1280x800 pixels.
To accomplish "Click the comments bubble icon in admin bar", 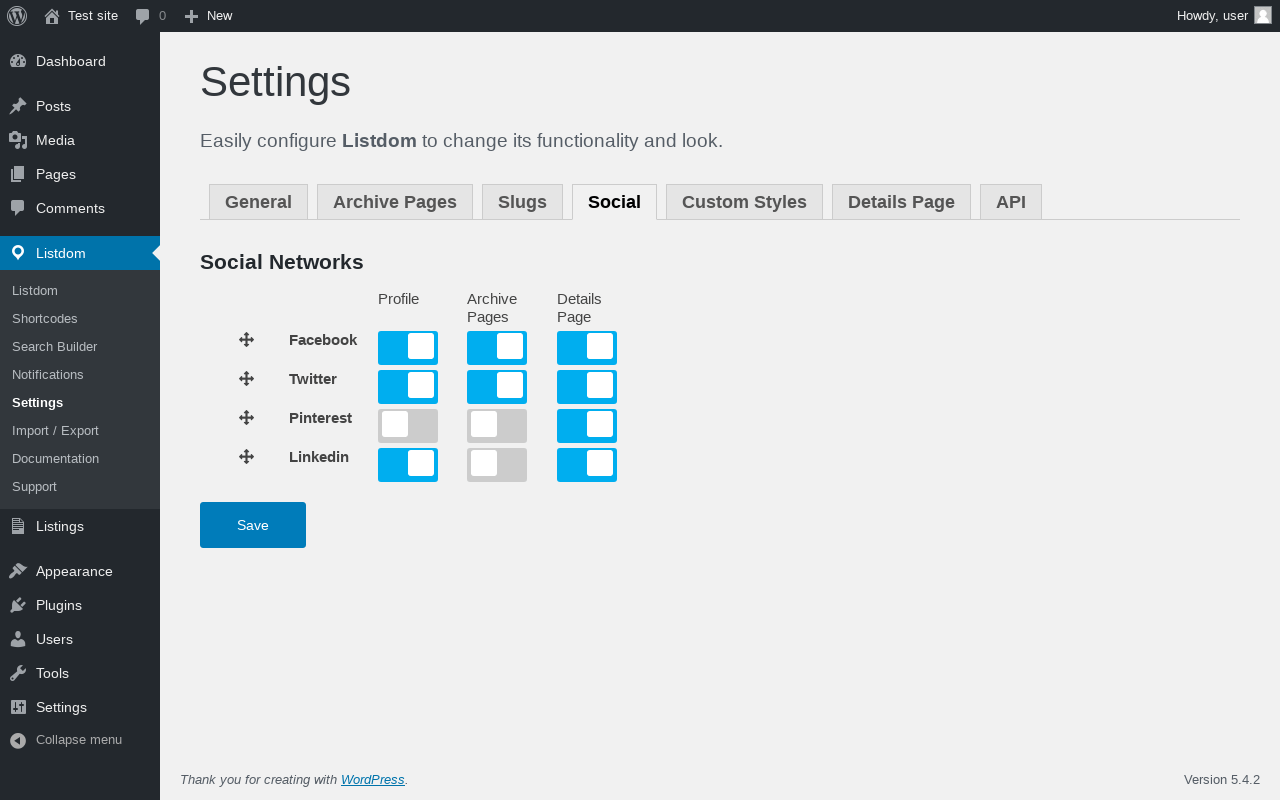I will tap(143, 16).
